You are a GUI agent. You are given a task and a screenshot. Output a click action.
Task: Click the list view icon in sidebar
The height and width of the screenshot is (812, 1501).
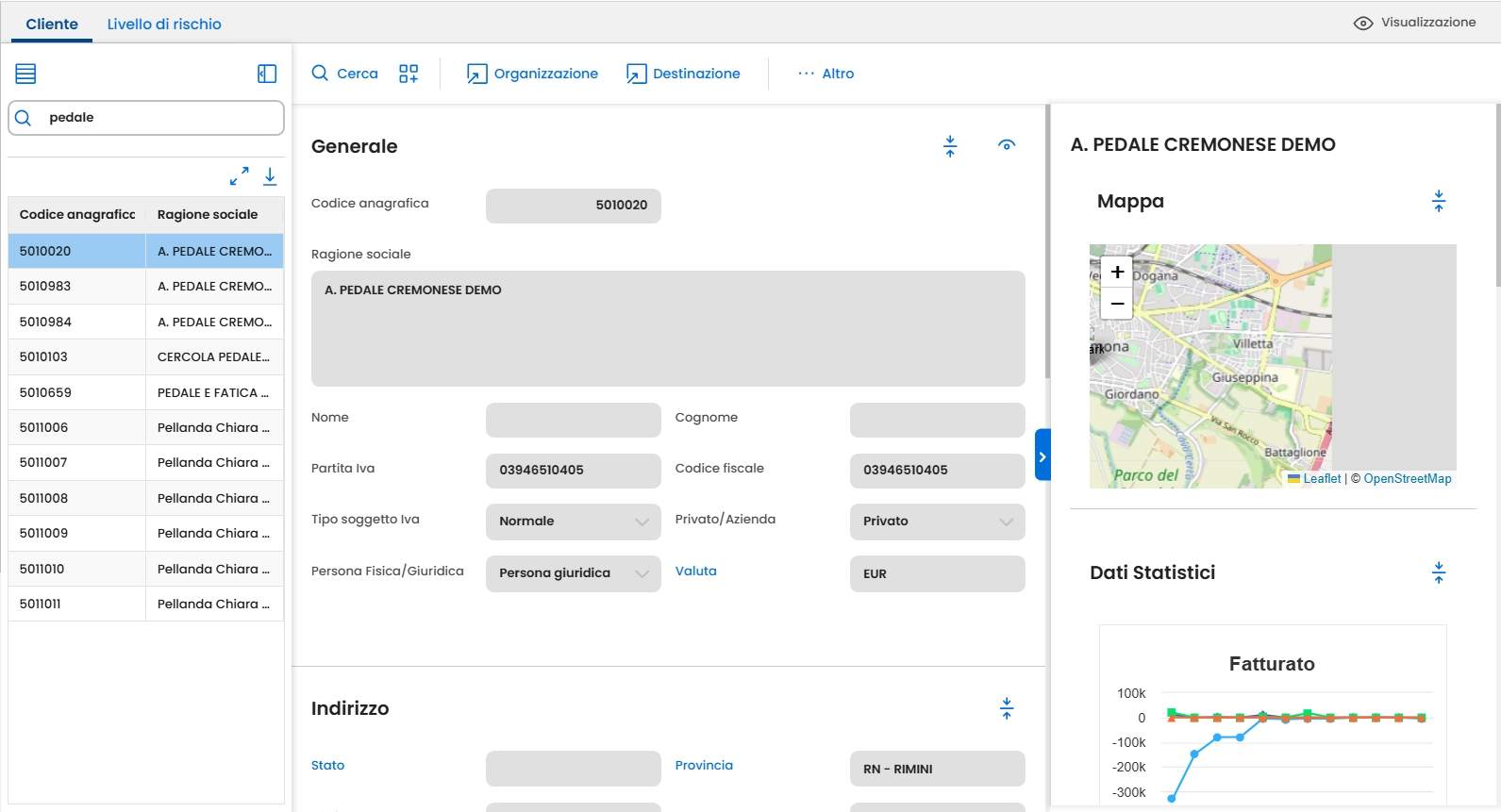click(x=25, y=74)
